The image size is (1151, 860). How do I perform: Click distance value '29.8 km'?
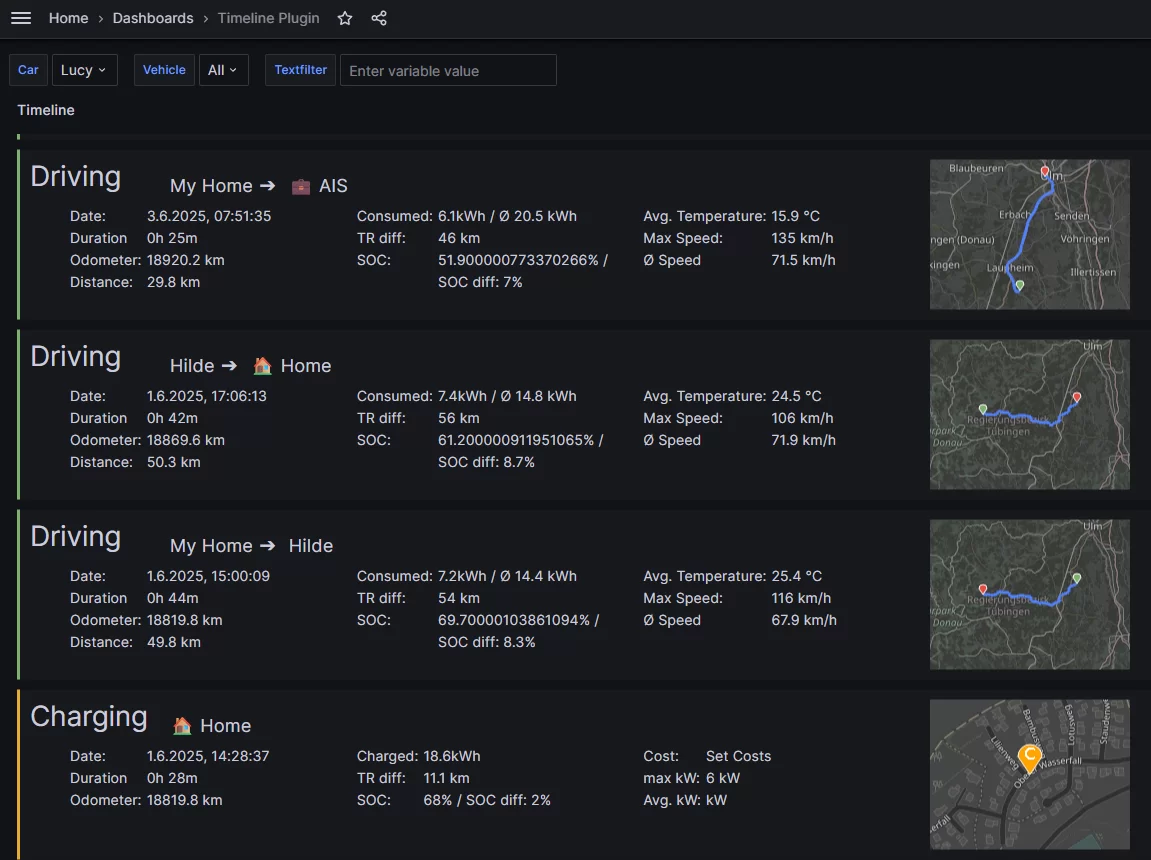(173, 282)
